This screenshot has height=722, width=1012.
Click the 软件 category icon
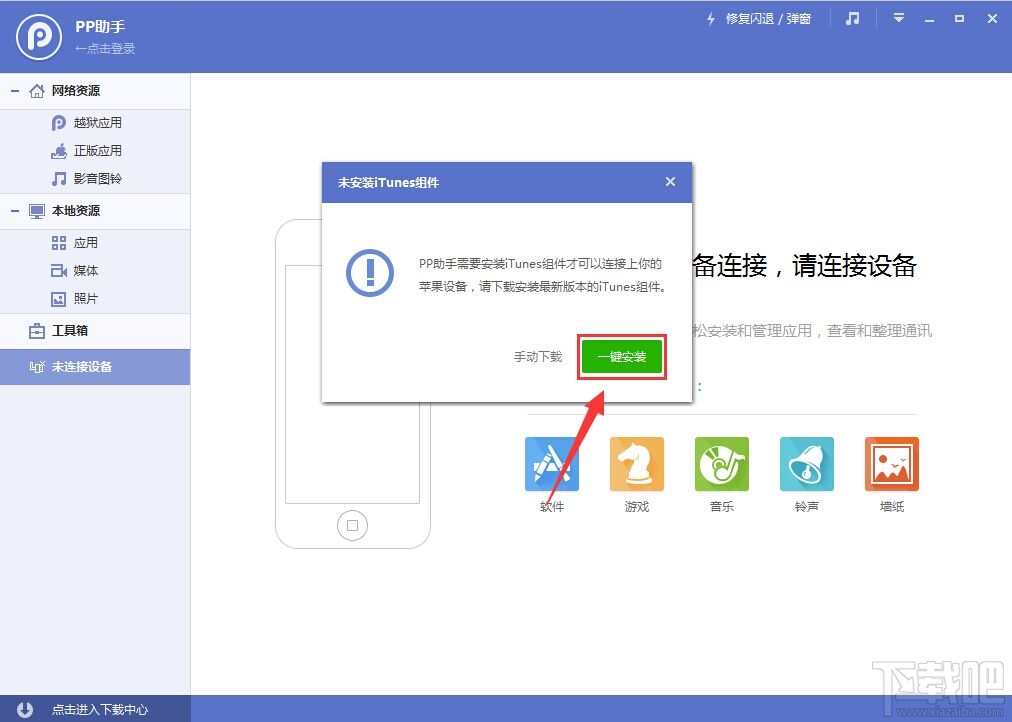[551, 463]
